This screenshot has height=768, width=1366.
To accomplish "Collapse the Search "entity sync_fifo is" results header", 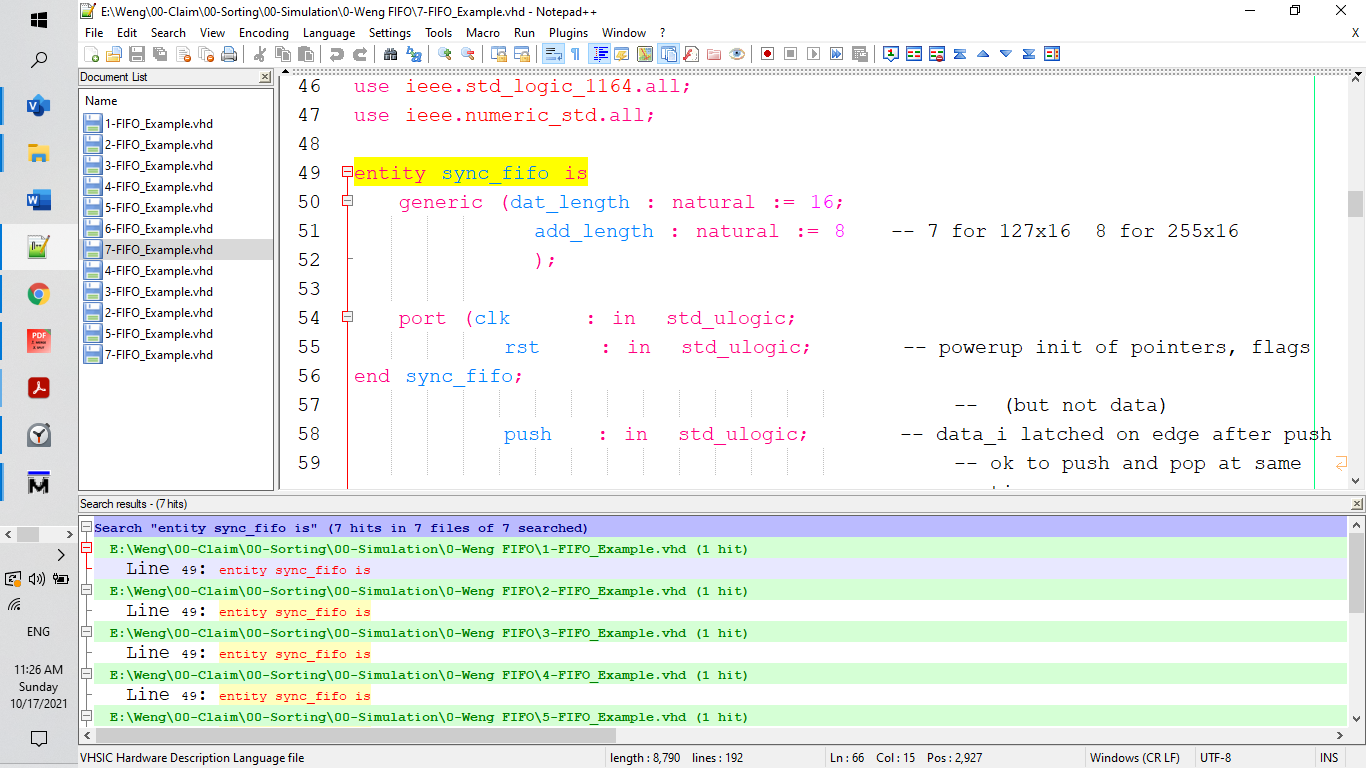I will [87, 527].
